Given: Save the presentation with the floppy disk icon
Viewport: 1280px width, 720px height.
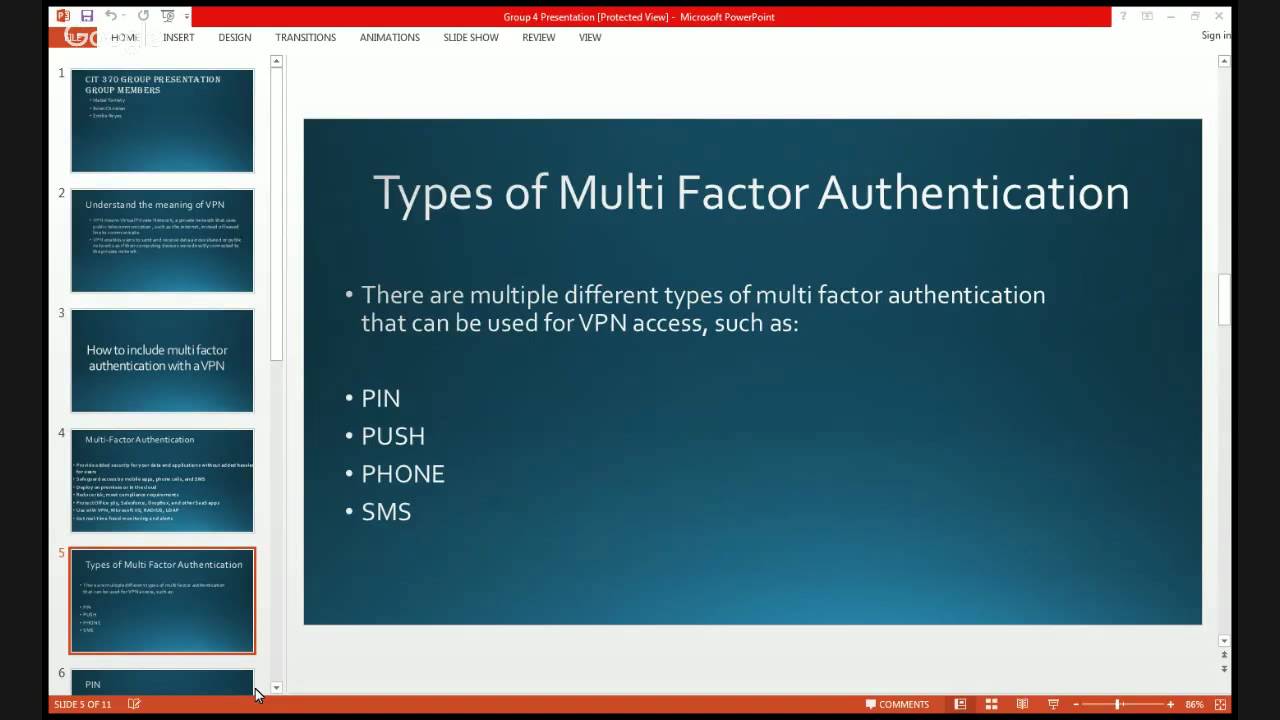Looking at the screenshot, I should coord(87,16).
